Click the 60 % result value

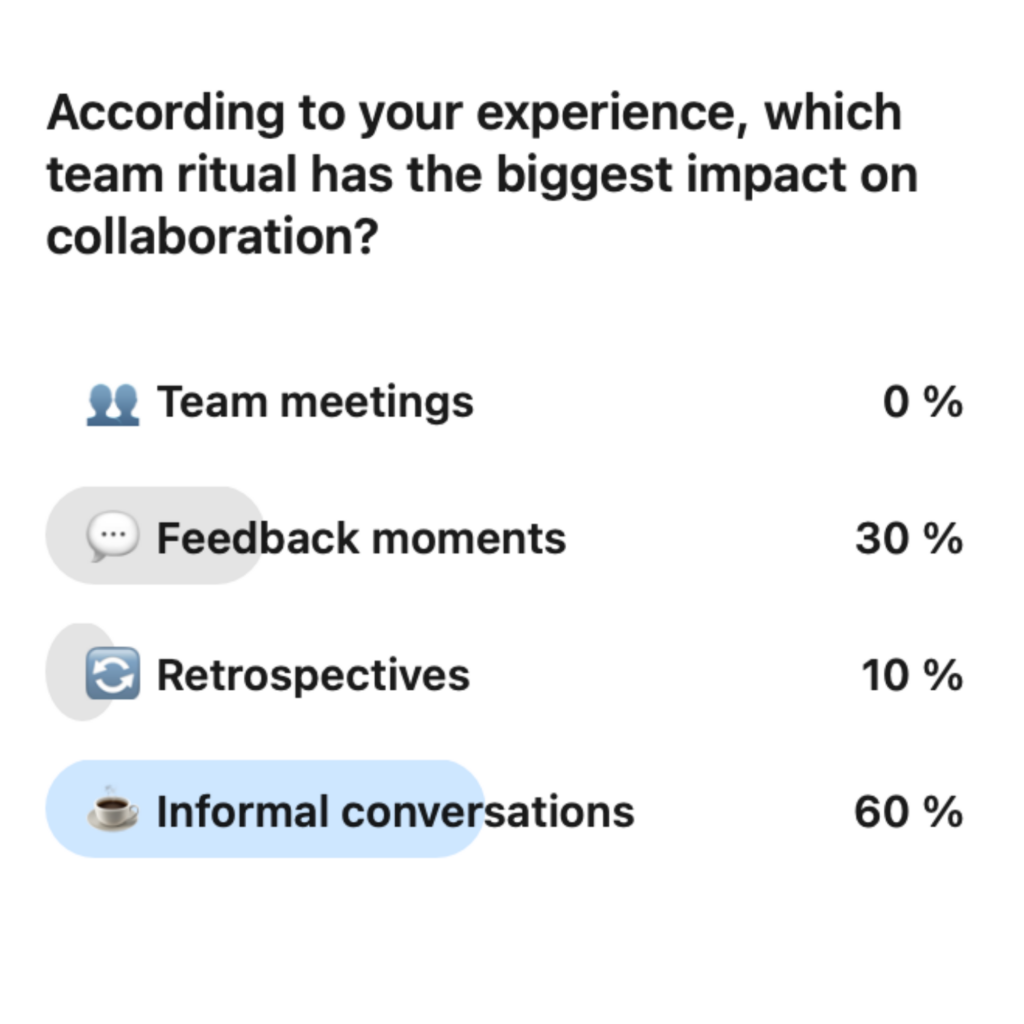pyautogui.click(x=908, y=812)
